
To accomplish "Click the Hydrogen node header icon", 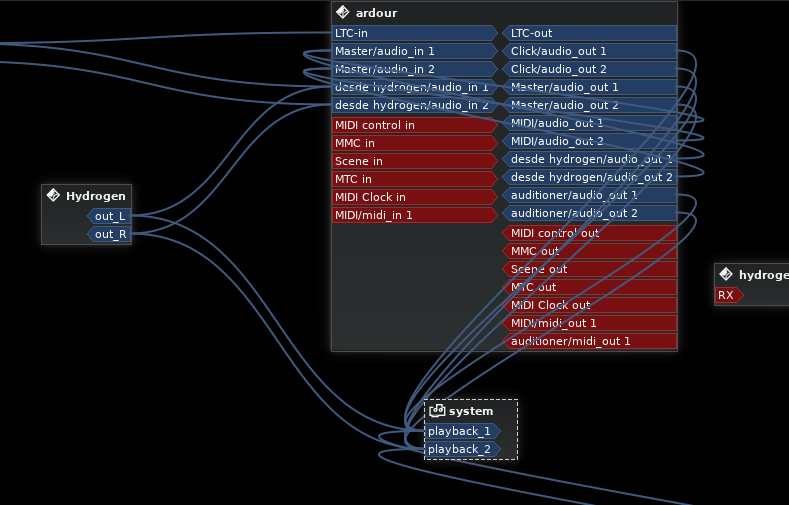I will point(53,196).
